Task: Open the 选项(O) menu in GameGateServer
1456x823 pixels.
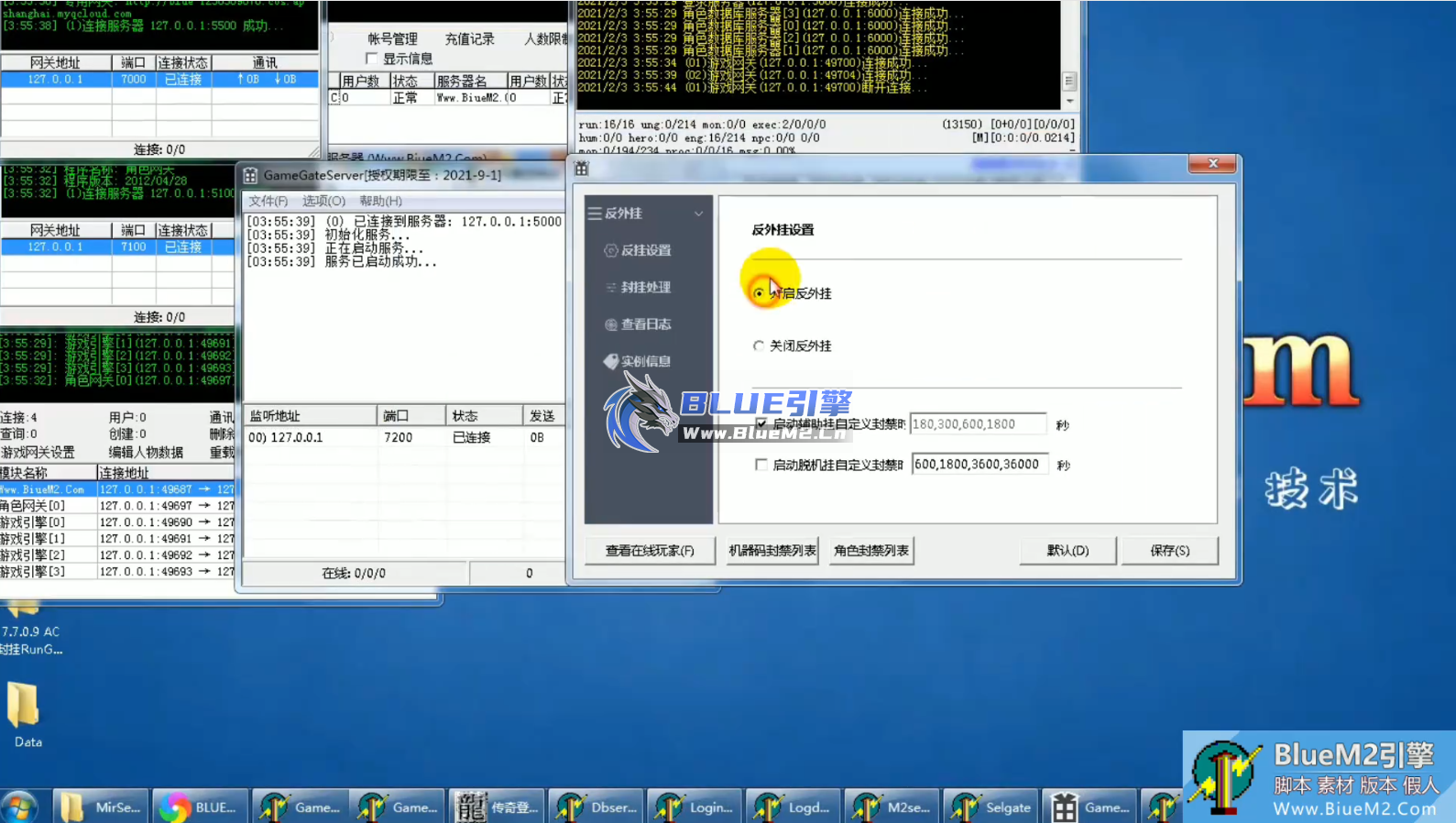Action: click(323, 201)
